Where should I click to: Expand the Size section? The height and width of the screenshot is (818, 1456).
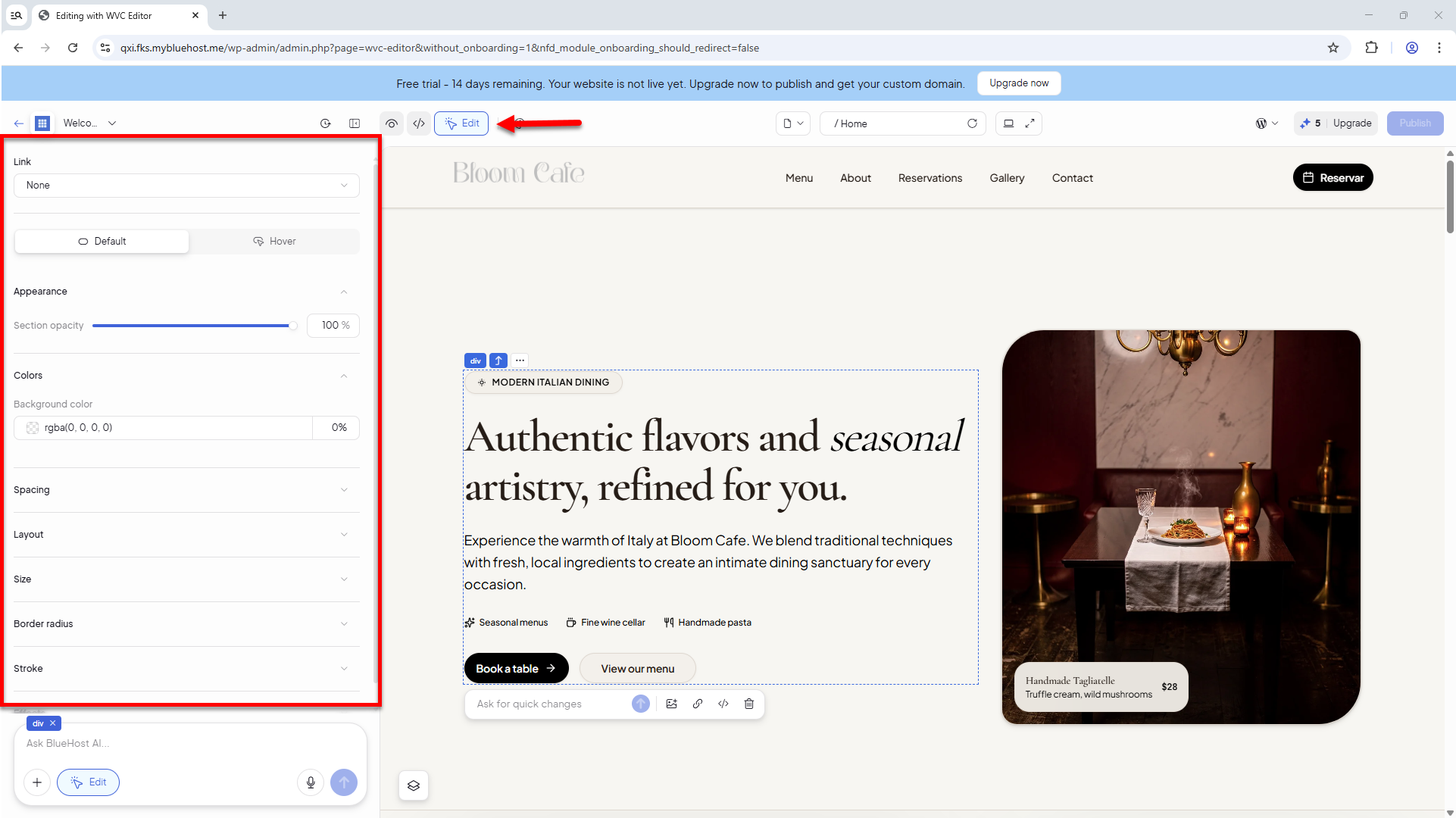186,579
